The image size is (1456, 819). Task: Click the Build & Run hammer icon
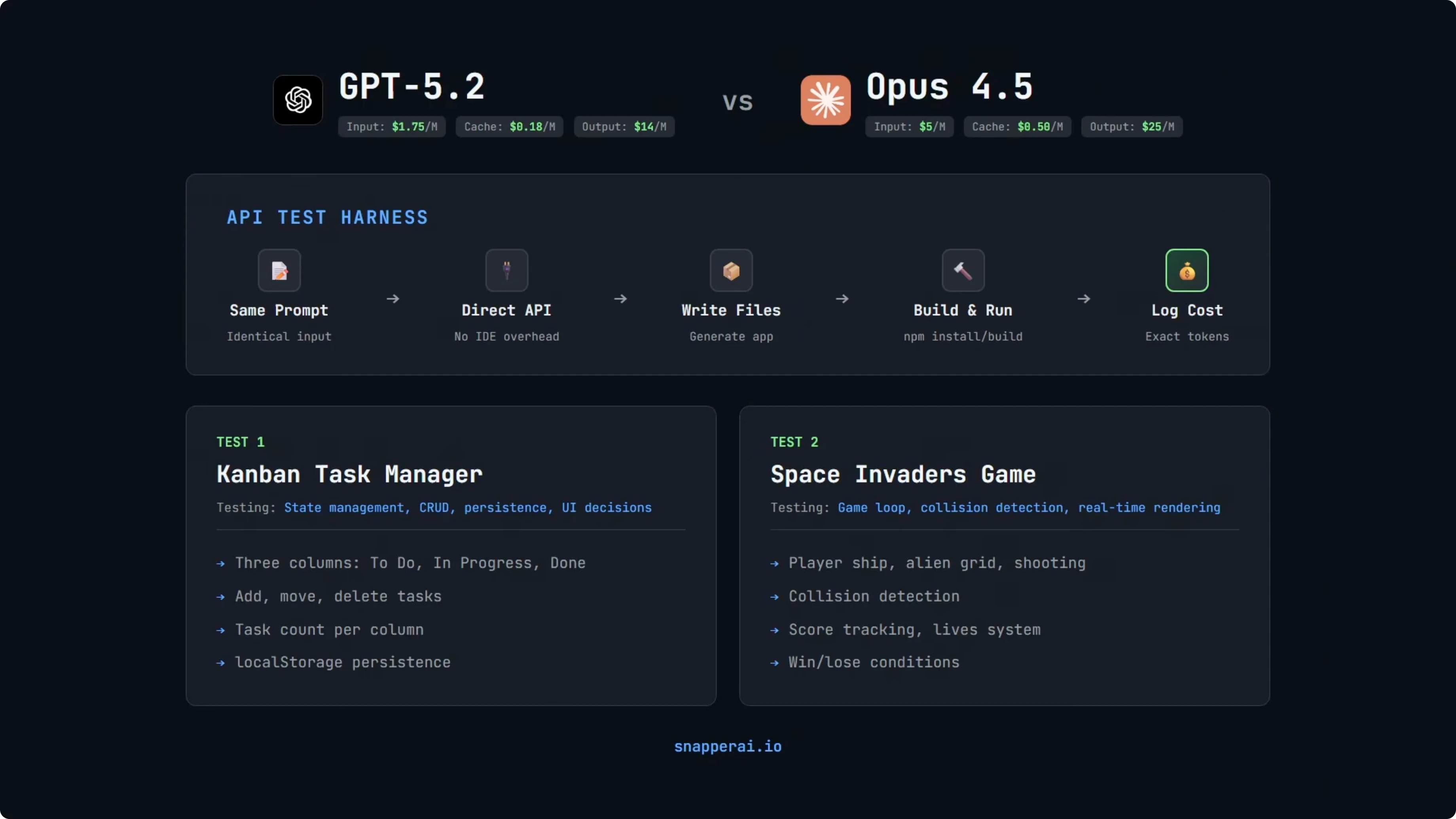pyautogui.click(x=963, y=271)
